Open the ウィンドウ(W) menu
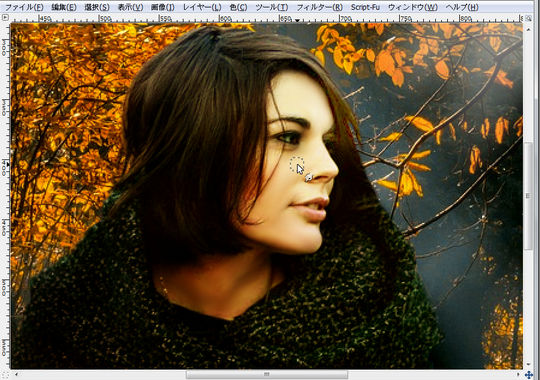The image size is (540, 380). point(413,7)
